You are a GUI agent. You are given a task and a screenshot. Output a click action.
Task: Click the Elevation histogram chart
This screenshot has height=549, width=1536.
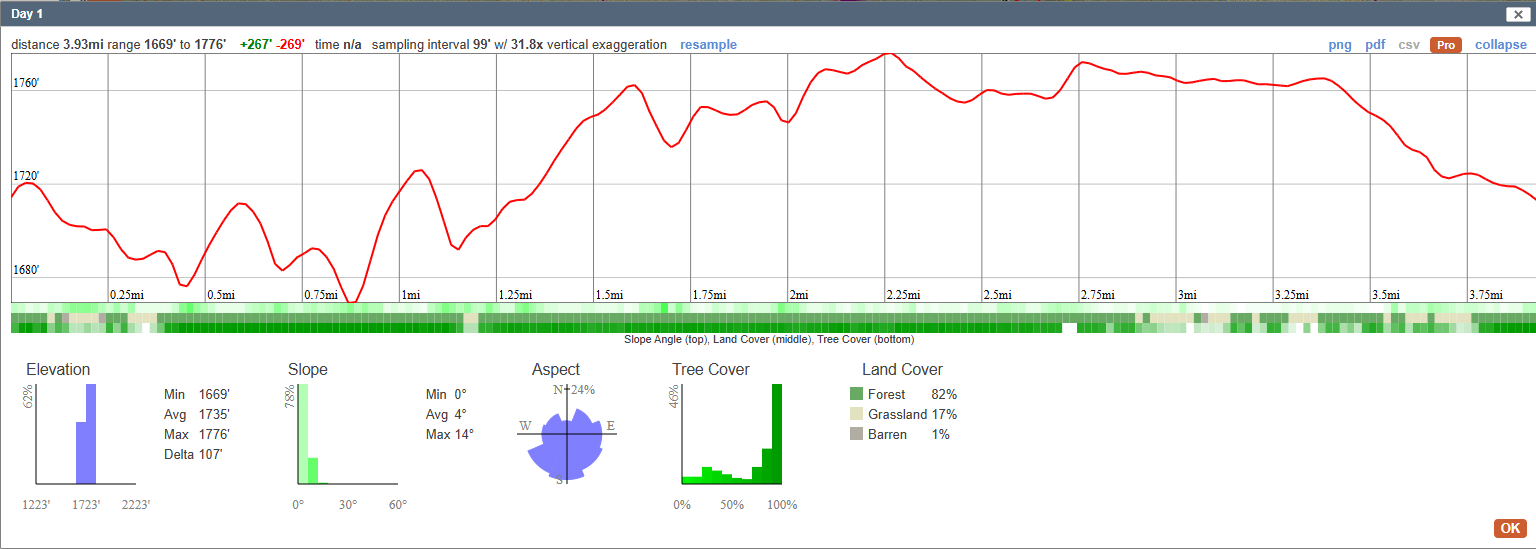pos(86,434)
